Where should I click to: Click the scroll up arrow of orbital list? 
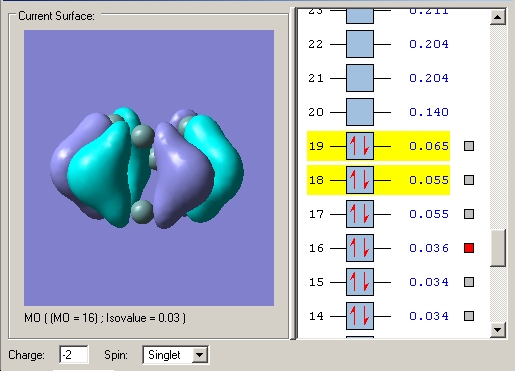coord(498,17)
